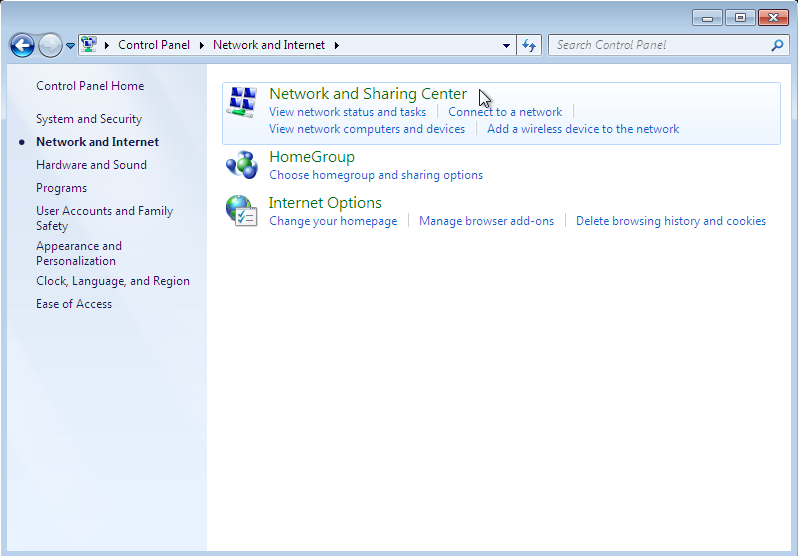Click Change your homepage
The image size is (798, 556).
333,221
